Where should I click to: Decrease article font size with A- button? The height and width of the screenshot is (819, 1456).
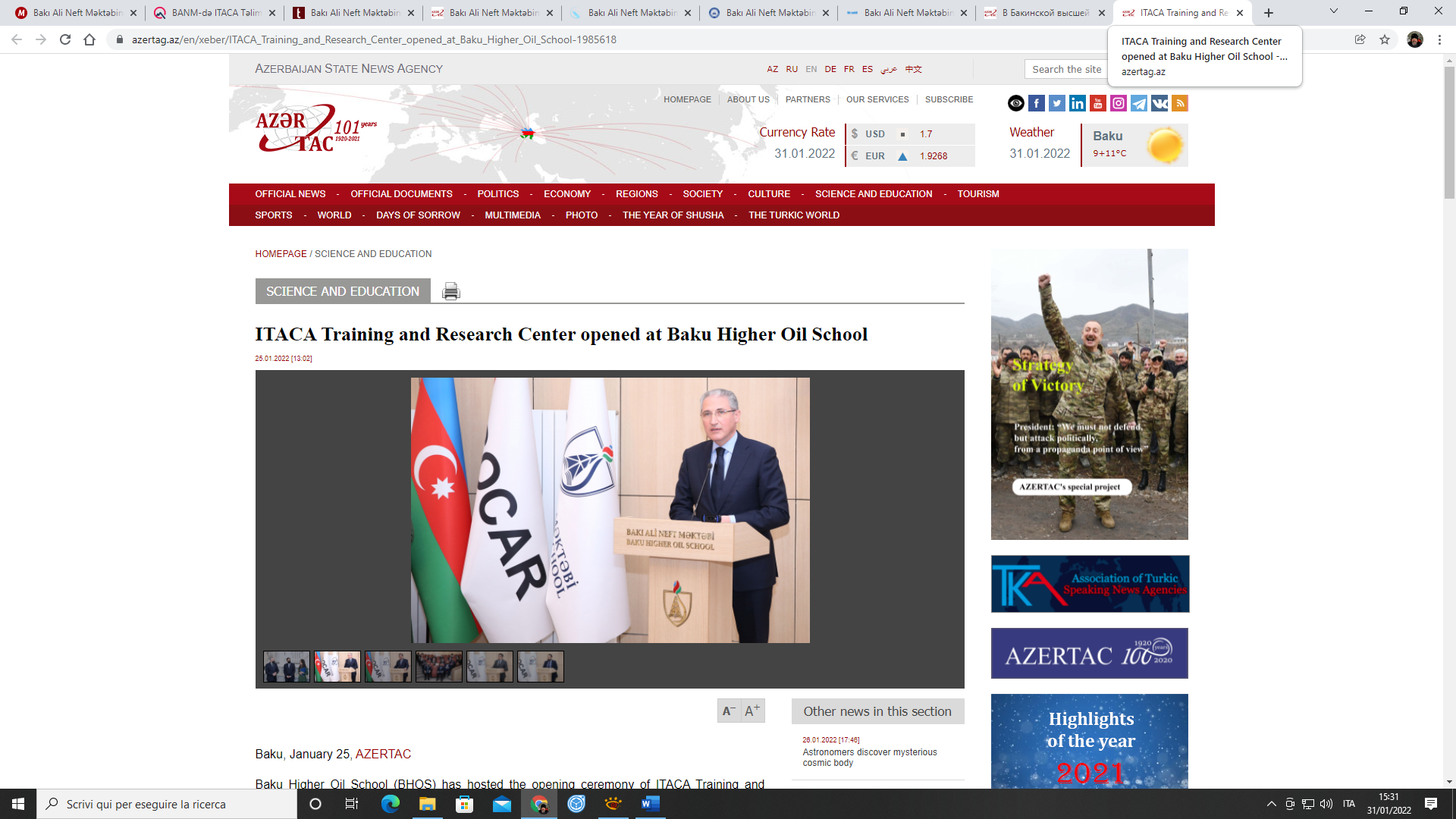click(x=729, y=711)
